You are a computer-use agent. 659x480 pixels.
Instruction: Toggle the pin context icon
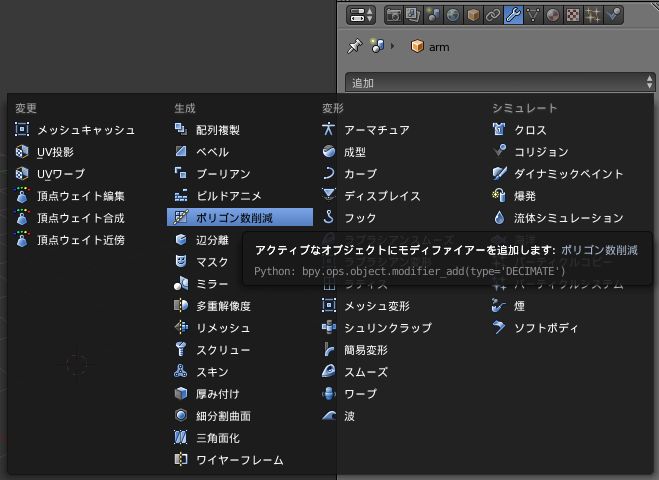point(354,47)
